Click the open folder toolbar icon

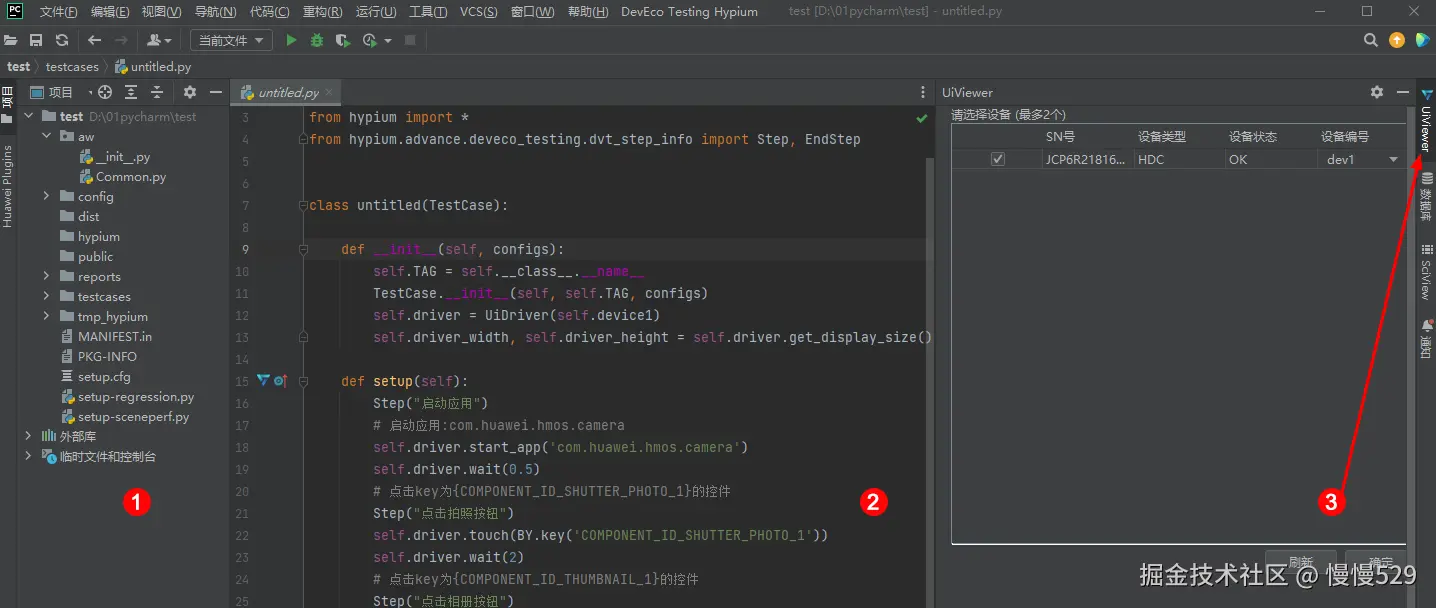[x=11, y=40]
